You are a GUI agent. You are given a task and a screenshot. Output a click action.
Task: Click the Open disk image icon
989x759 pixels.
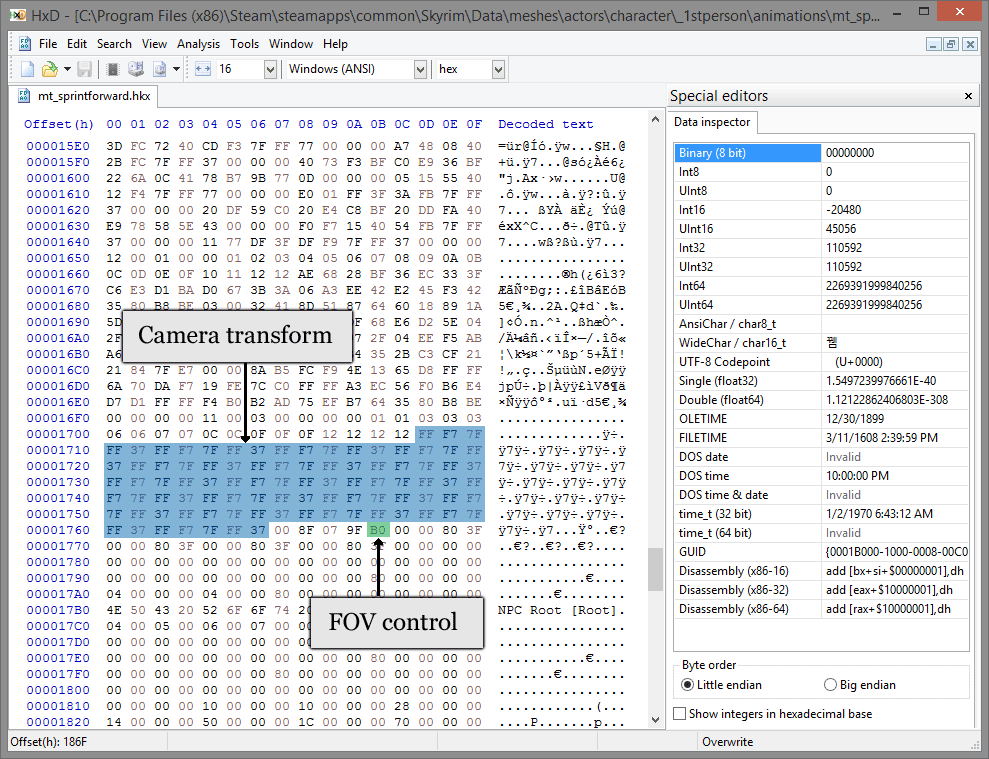[x=159, y=69]
